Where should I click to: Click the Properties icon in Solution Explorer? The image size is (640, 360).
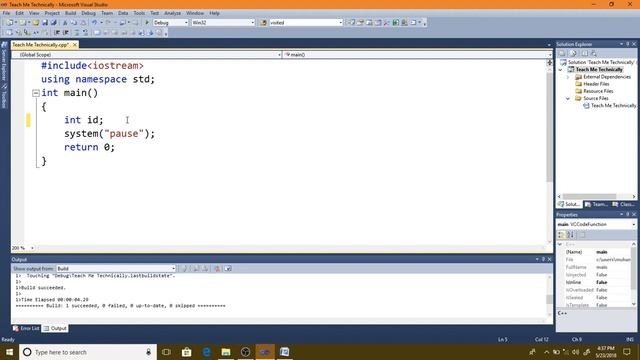pyautogui.click(x=562, y=53)
